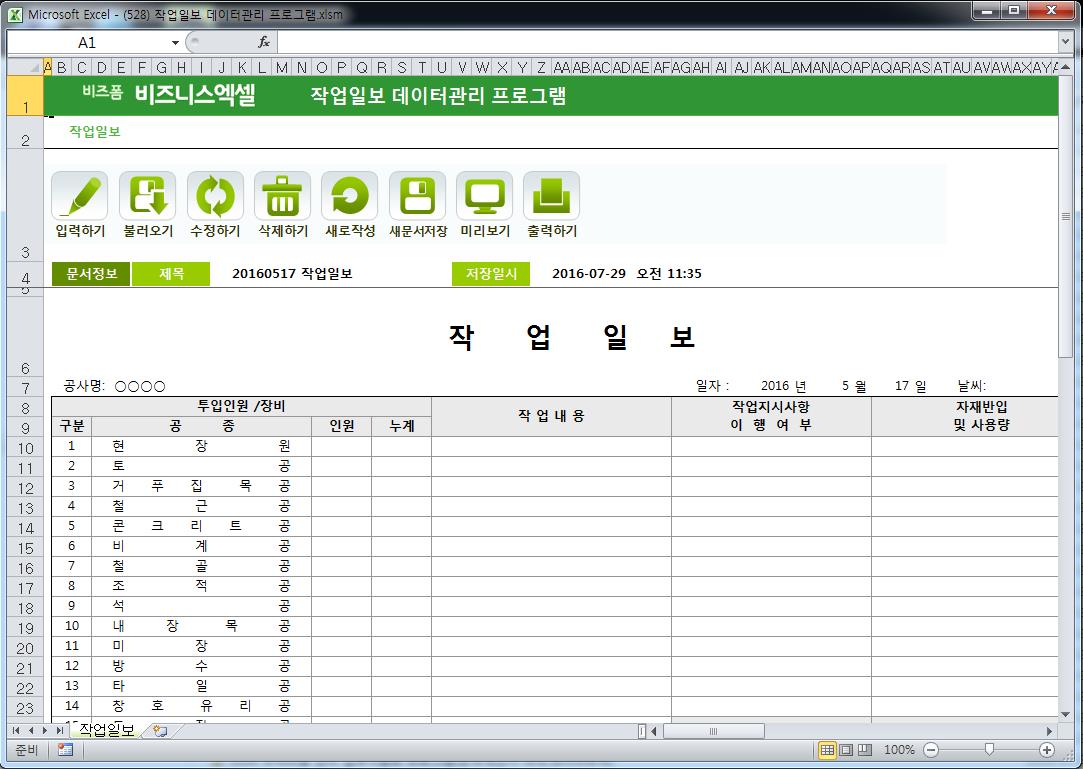Click the 입력하기 pencil icon
Viewport: 1083px width, 769px height.
80,196
